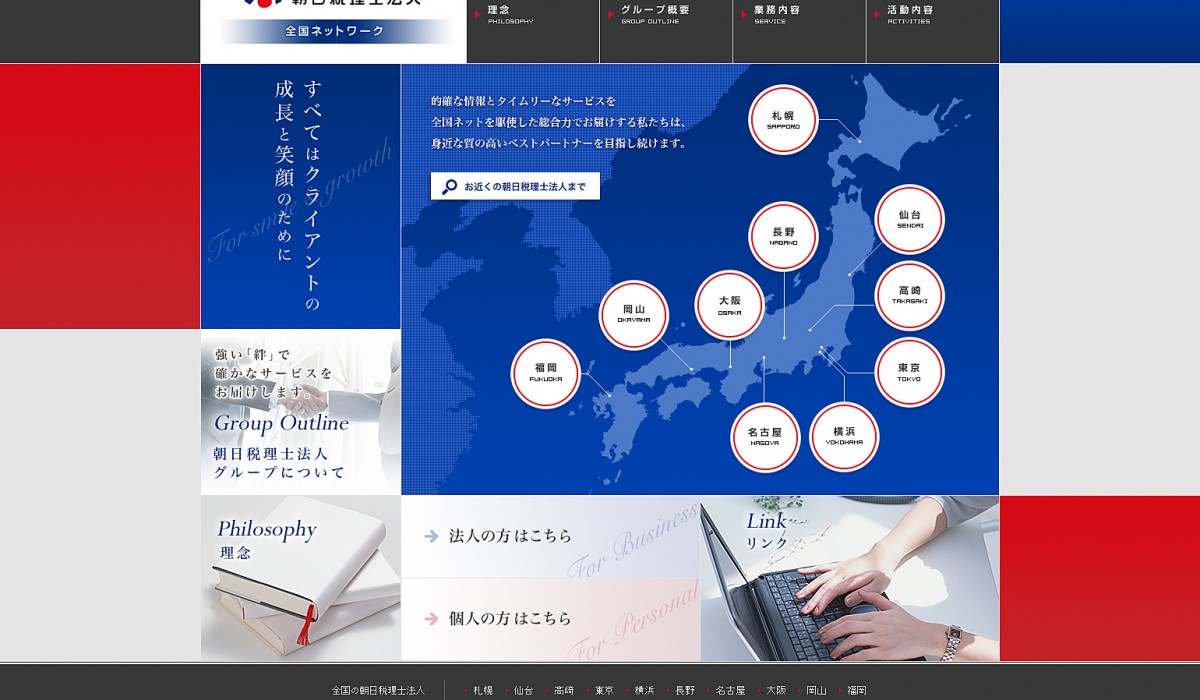This screenshot has height=700, width=1200.
Task: Click footer link 札幌
Action: pyautogui.click(x=483, y=690)
